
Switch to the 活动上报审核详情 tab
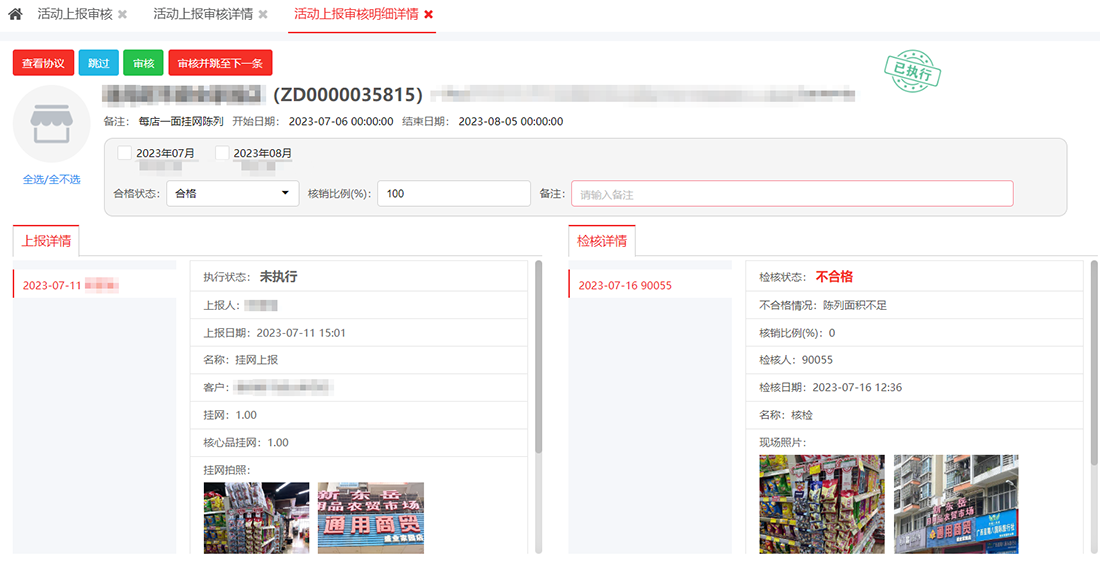coord(203,15)
